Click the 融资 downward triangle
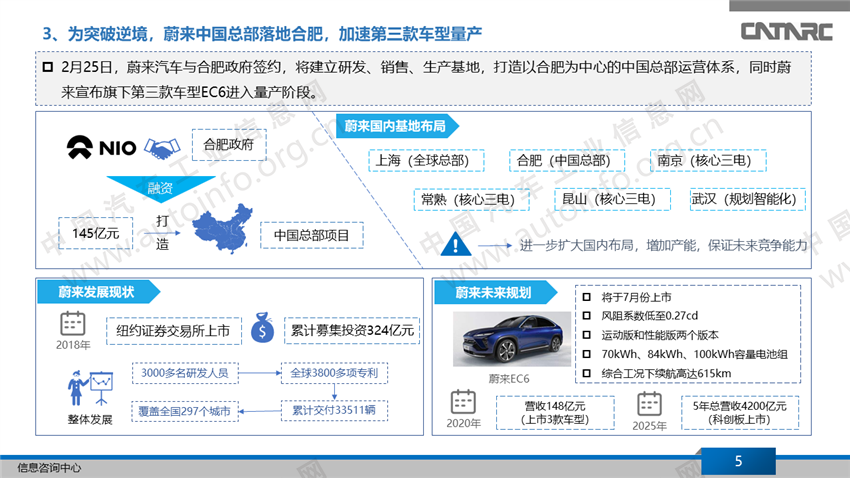The height and width of the screenshot is (478, 850). click(x=160, y=189)
